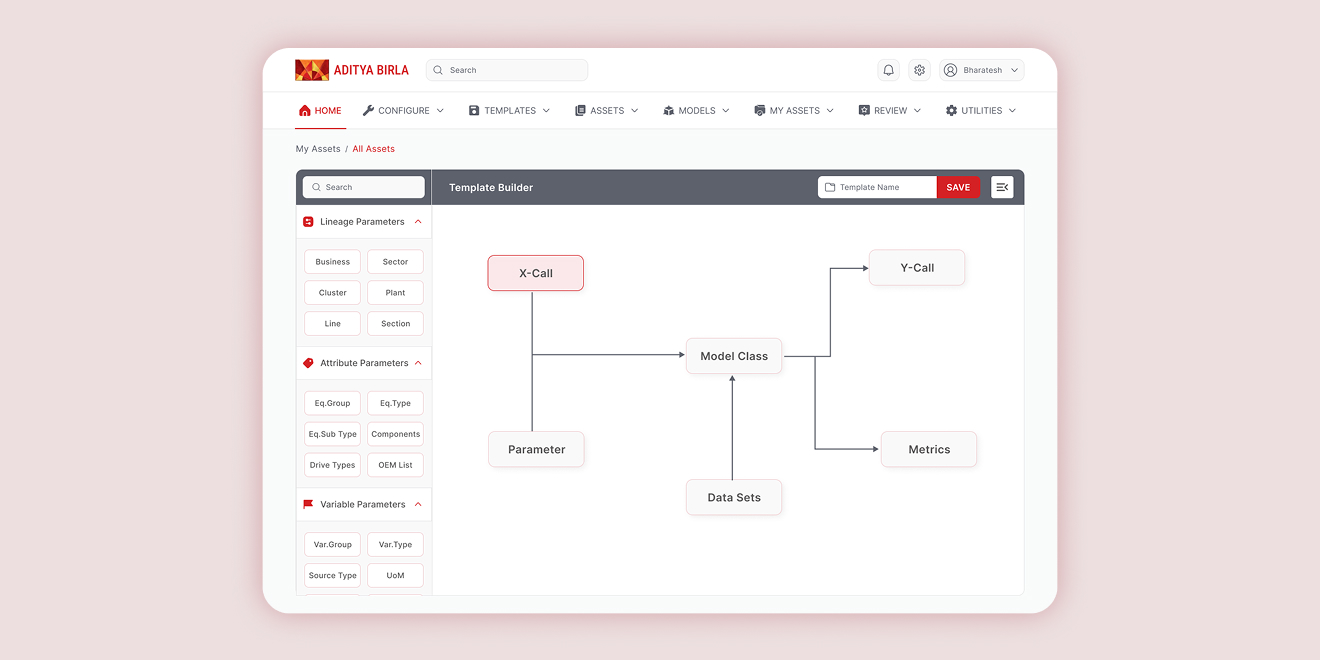Open settings via the gear icon
The width and height of the screenshot is (1320, 660).
[x=919, y=70]
